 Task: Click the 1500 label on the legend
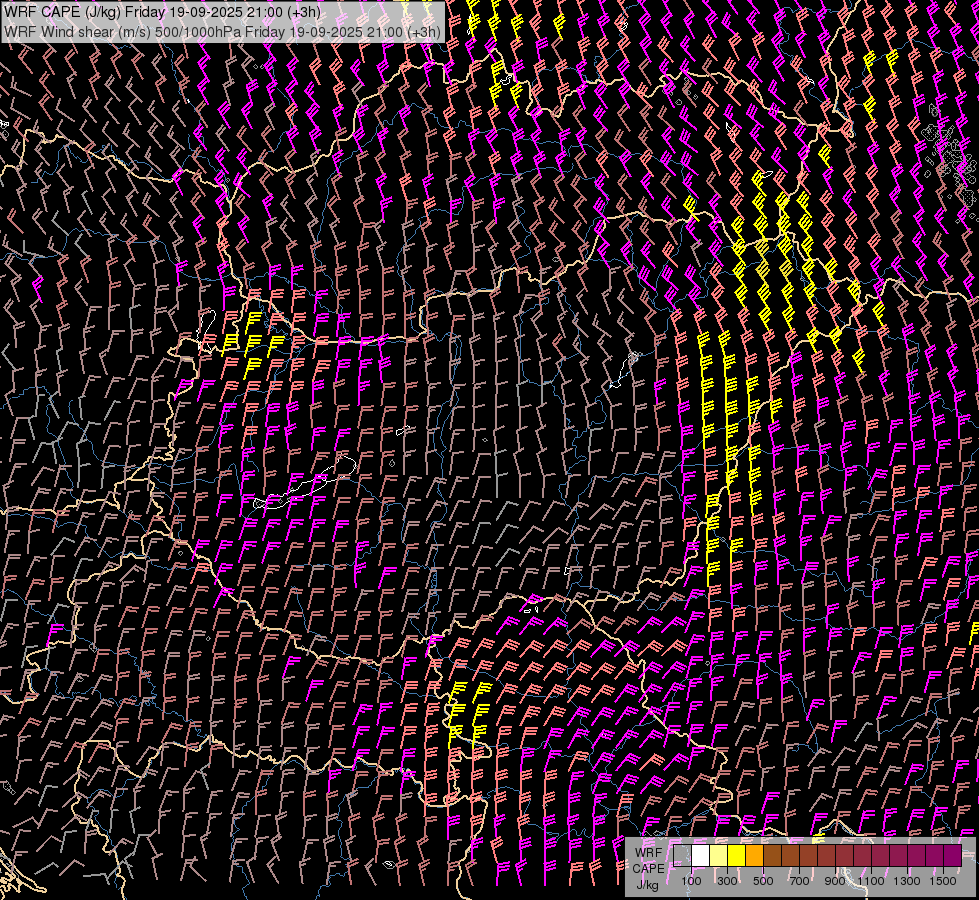(x=942, y=881)
